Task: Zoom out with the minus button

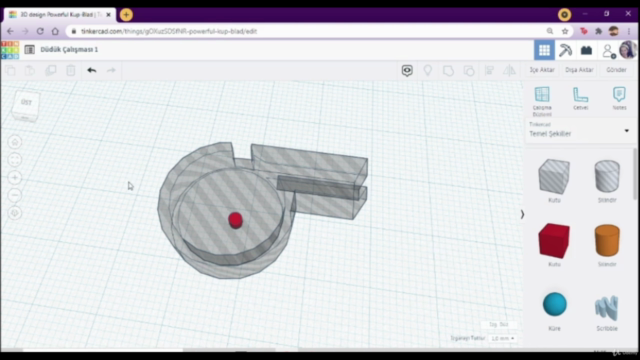Action: pyautogui.click(x=15, y=195)
